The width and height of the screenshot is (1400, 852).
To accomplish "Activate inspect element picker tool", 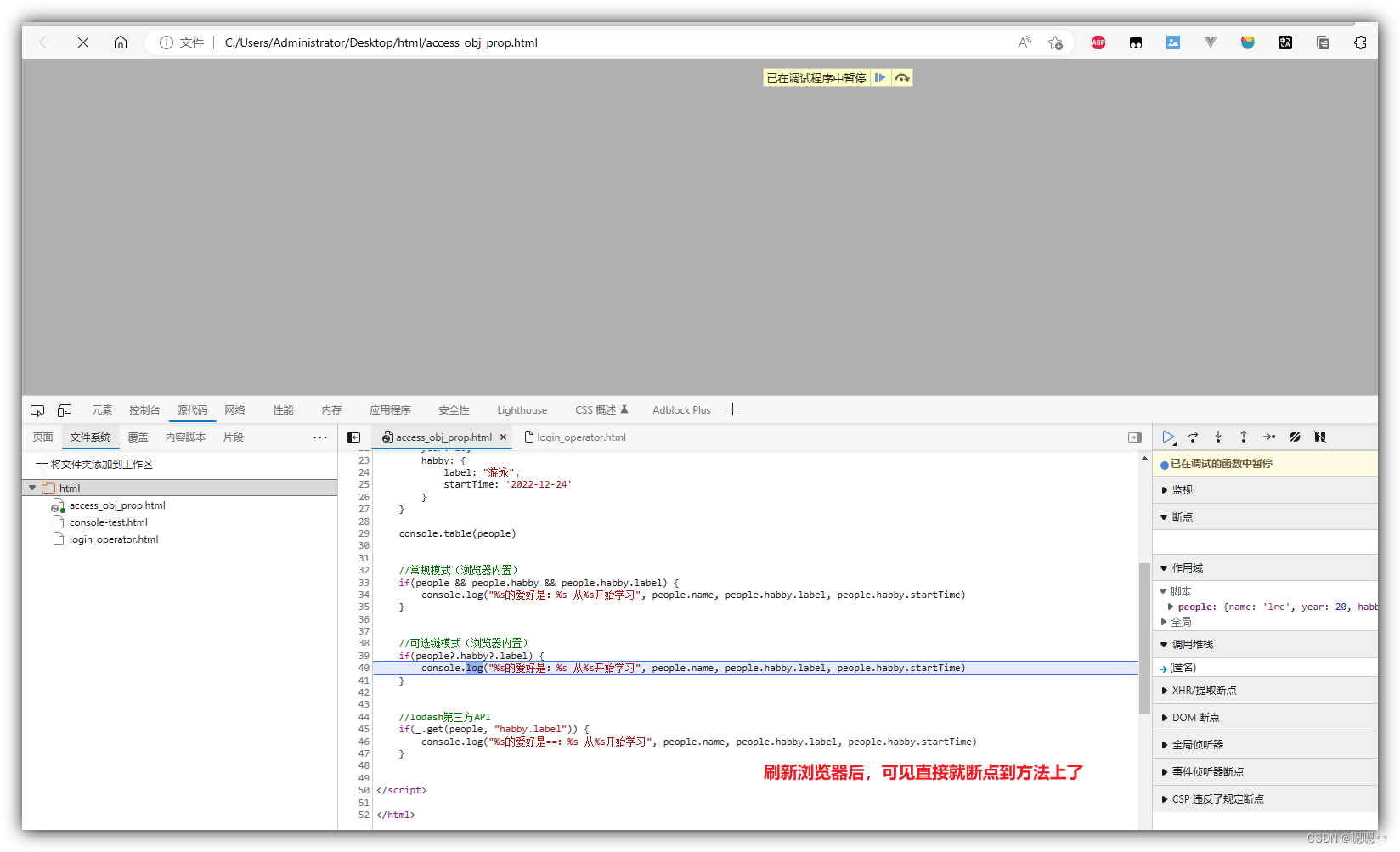I will 37,410.
